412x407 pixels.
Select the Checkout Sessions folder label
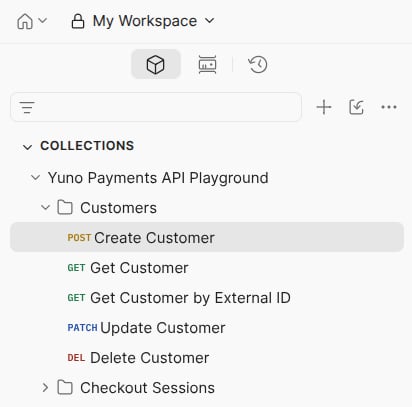[x=147, y=388]
